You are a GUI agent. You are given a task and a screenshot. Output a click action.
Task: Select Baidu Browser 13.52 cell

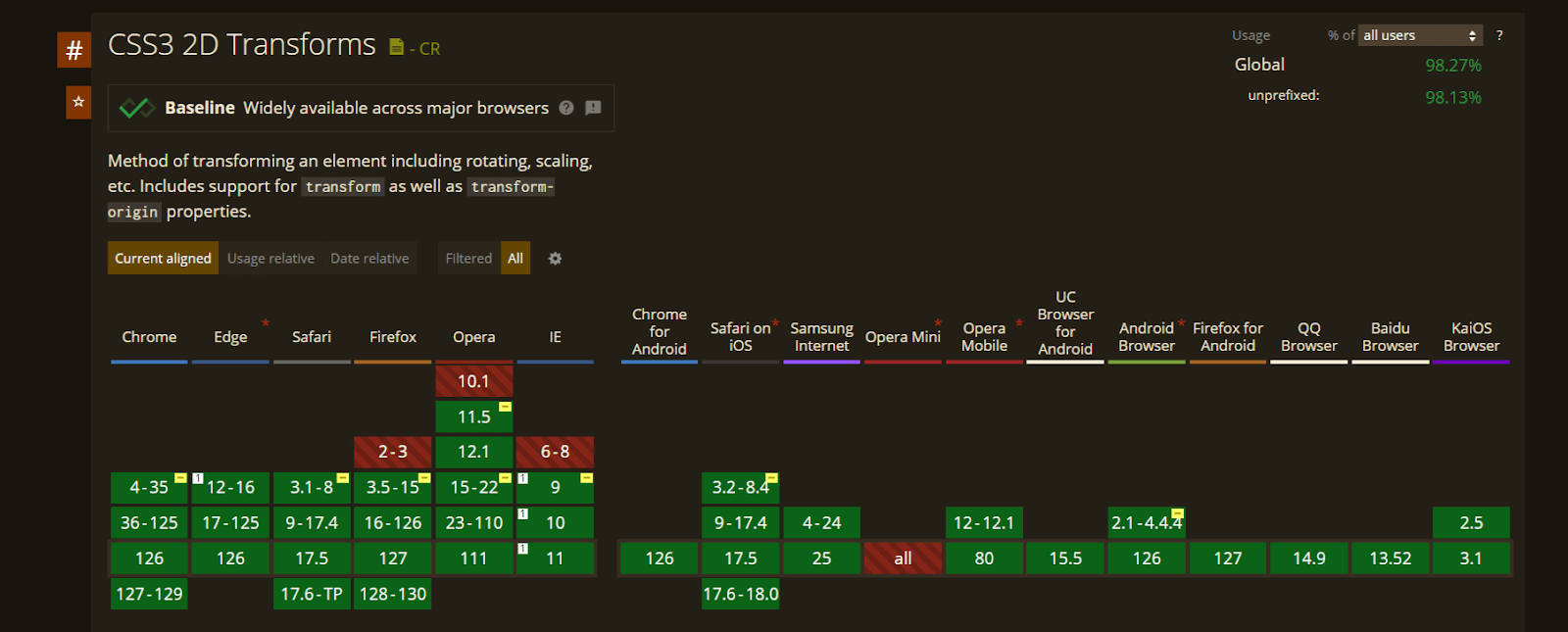point(1391,558)
